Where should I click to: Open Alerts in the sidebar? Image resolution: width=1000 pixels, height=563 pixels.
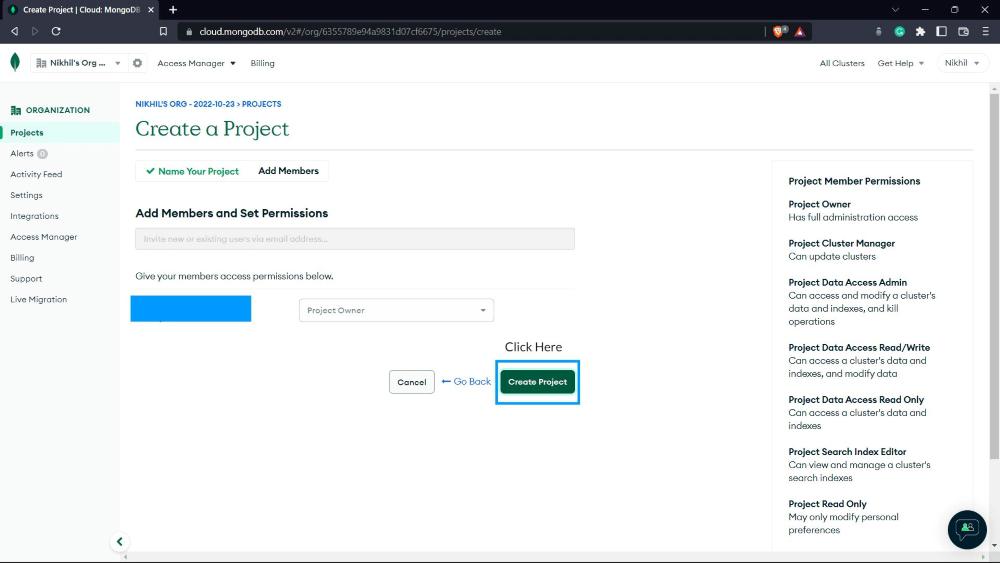point(22,154)
